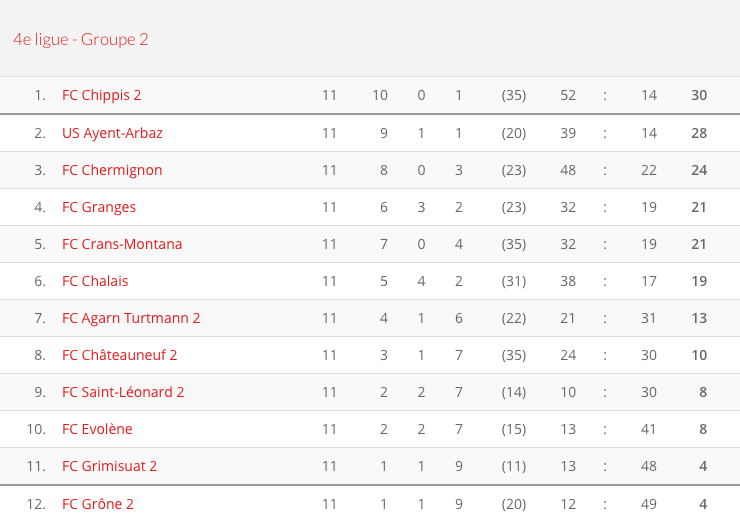Go to FC Crans-Montana team page
This screenshot has width=740, height=519.
(x=122, y=244)
